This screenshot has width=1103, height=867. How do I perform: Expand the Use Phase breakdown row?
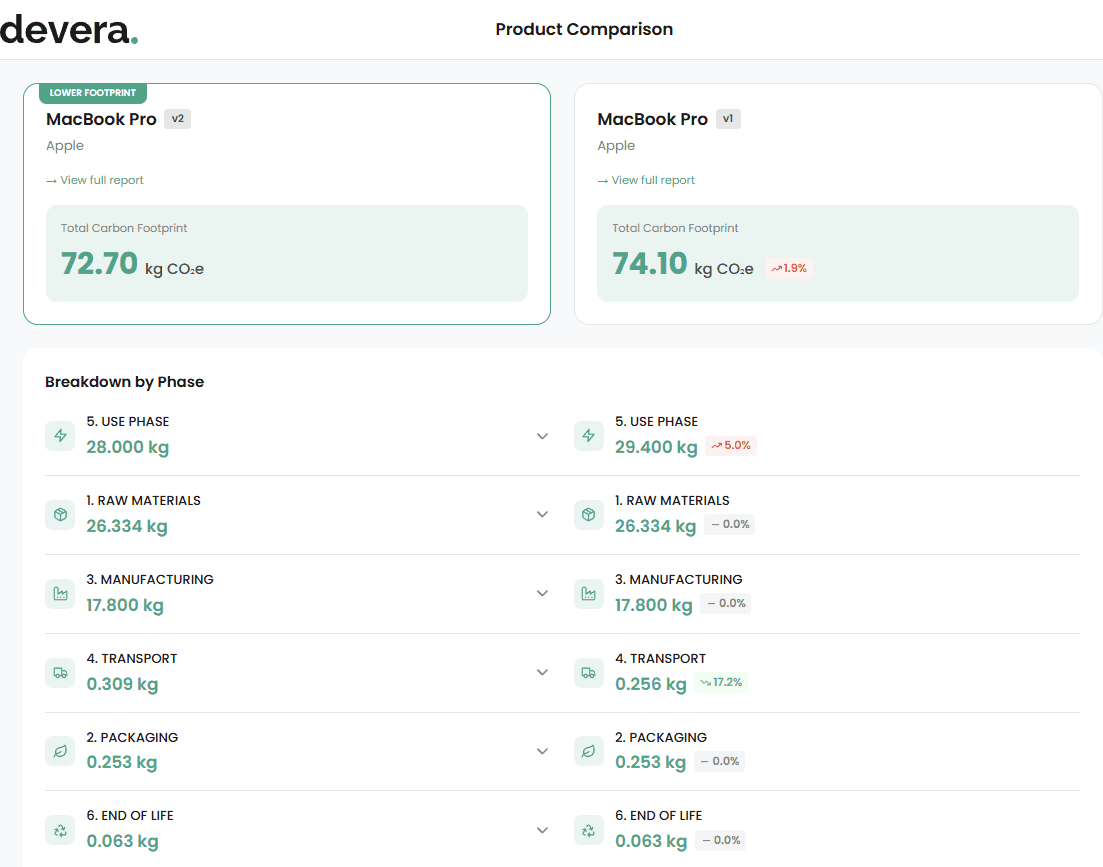coord(542,436)
